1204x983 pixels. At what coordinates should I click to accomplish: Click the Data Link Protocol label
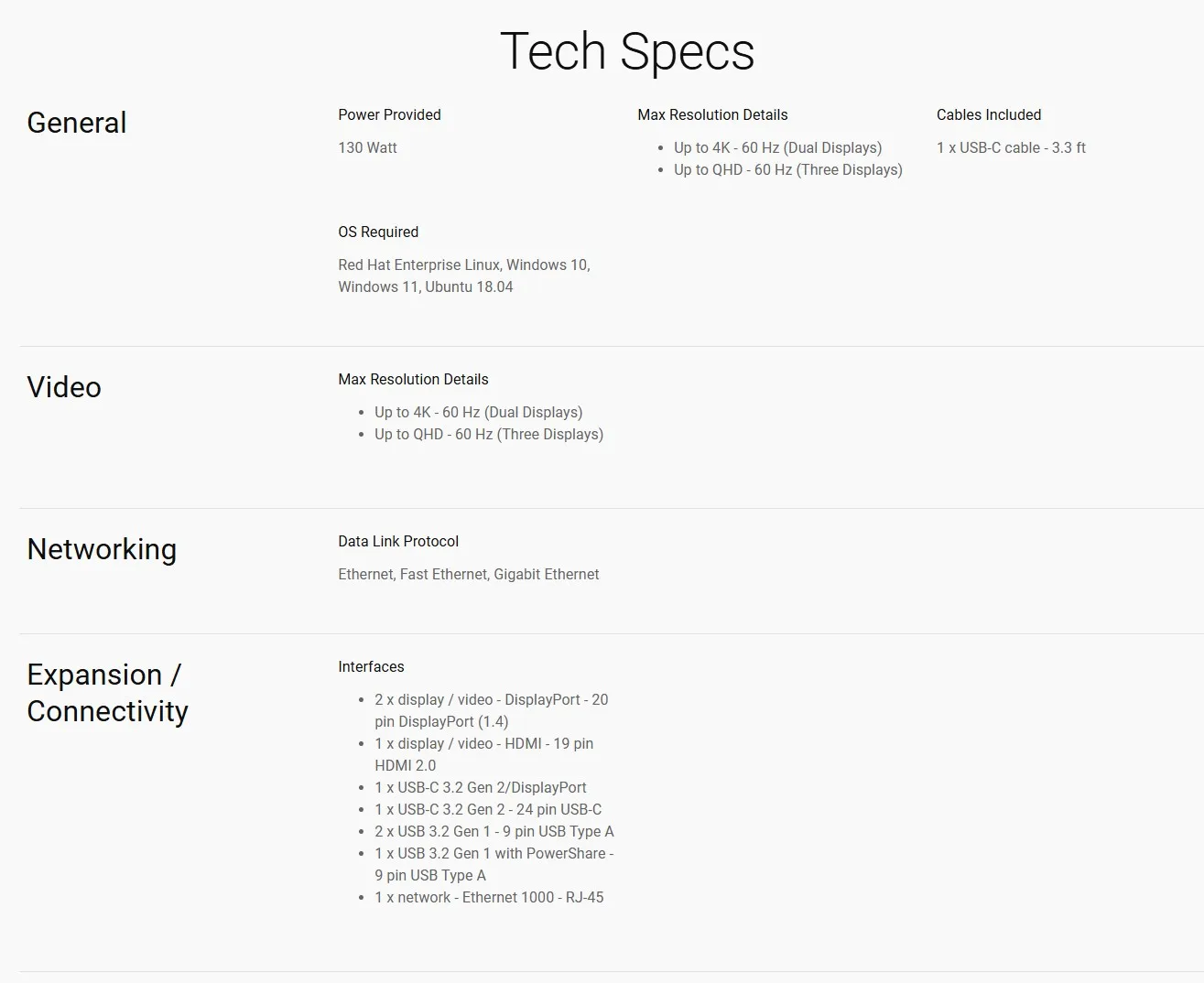click(x=397, y=541)
